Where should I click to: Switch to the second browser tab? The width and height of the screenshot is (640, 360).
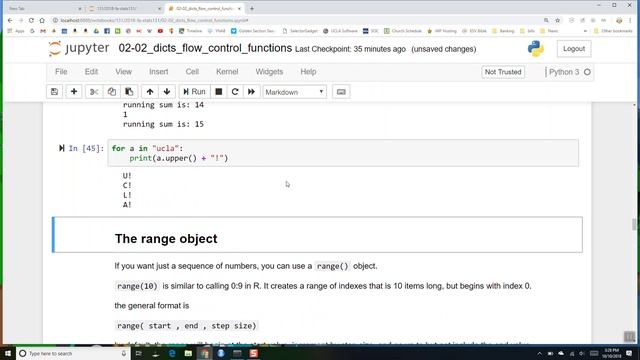tap(124, 8)
